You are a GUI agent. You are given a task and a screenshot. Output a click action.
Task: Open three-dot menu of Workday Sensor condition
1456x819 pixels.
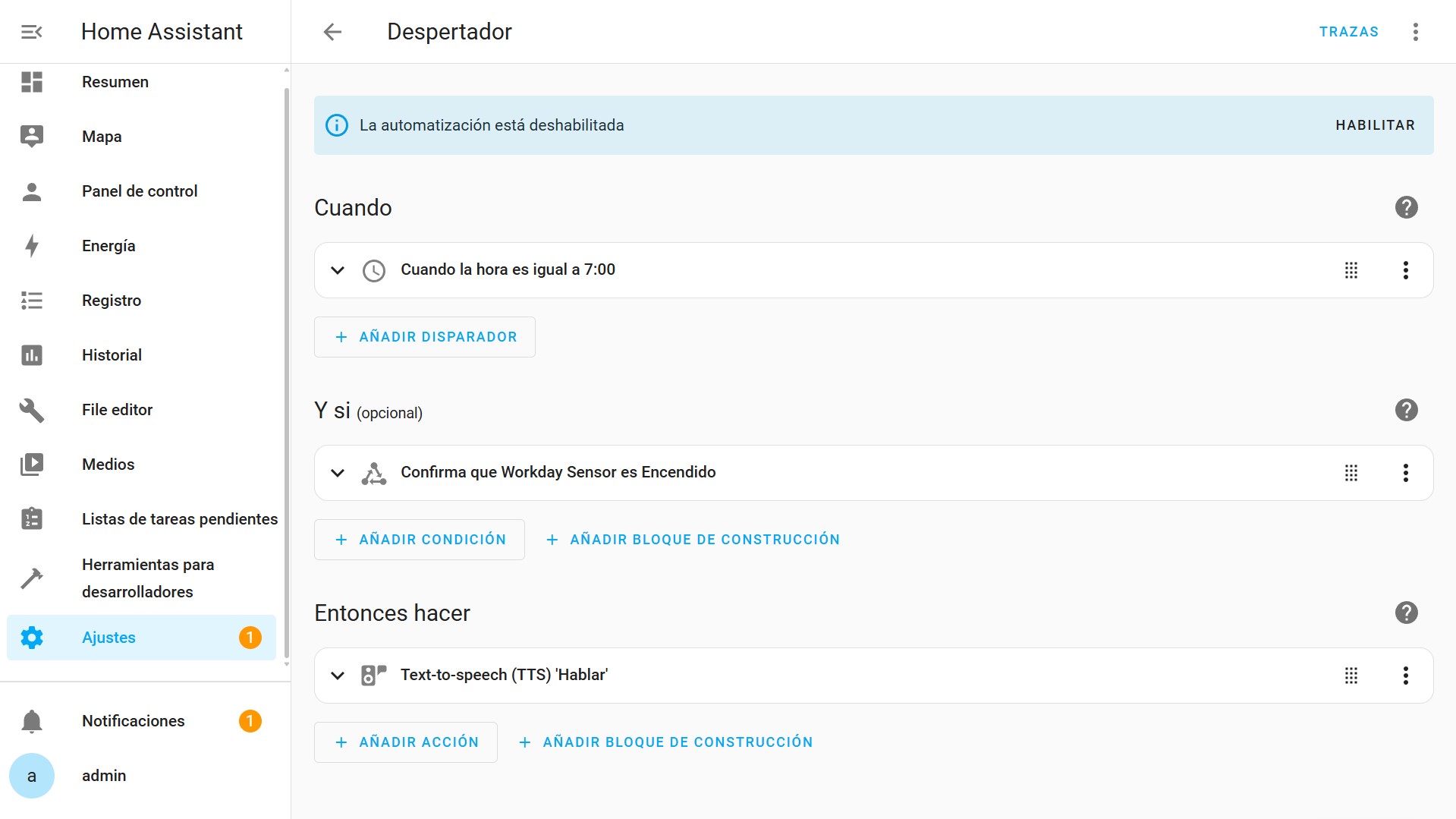1405,473
